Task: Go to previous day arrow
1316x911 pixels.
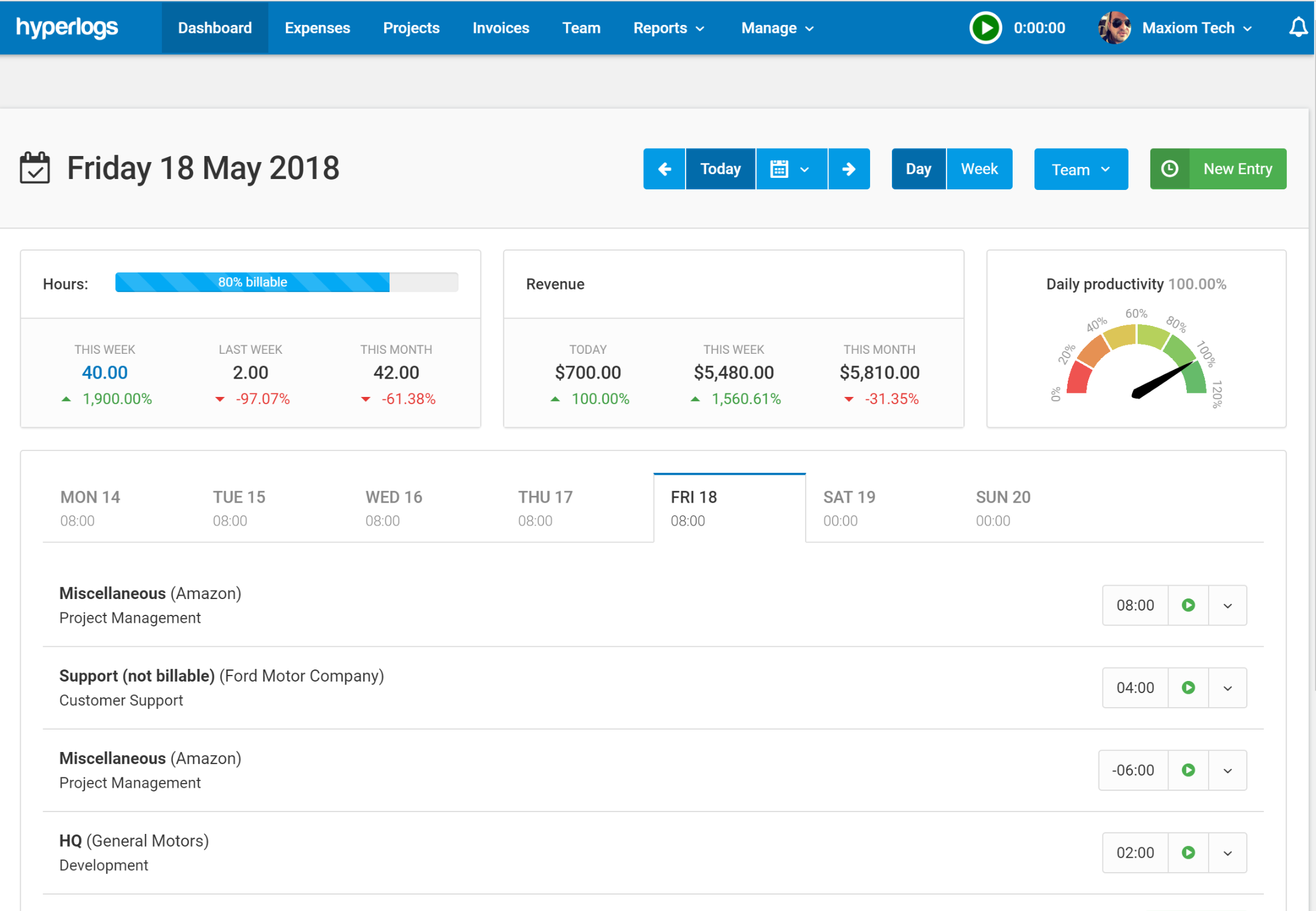Action: 664,169
